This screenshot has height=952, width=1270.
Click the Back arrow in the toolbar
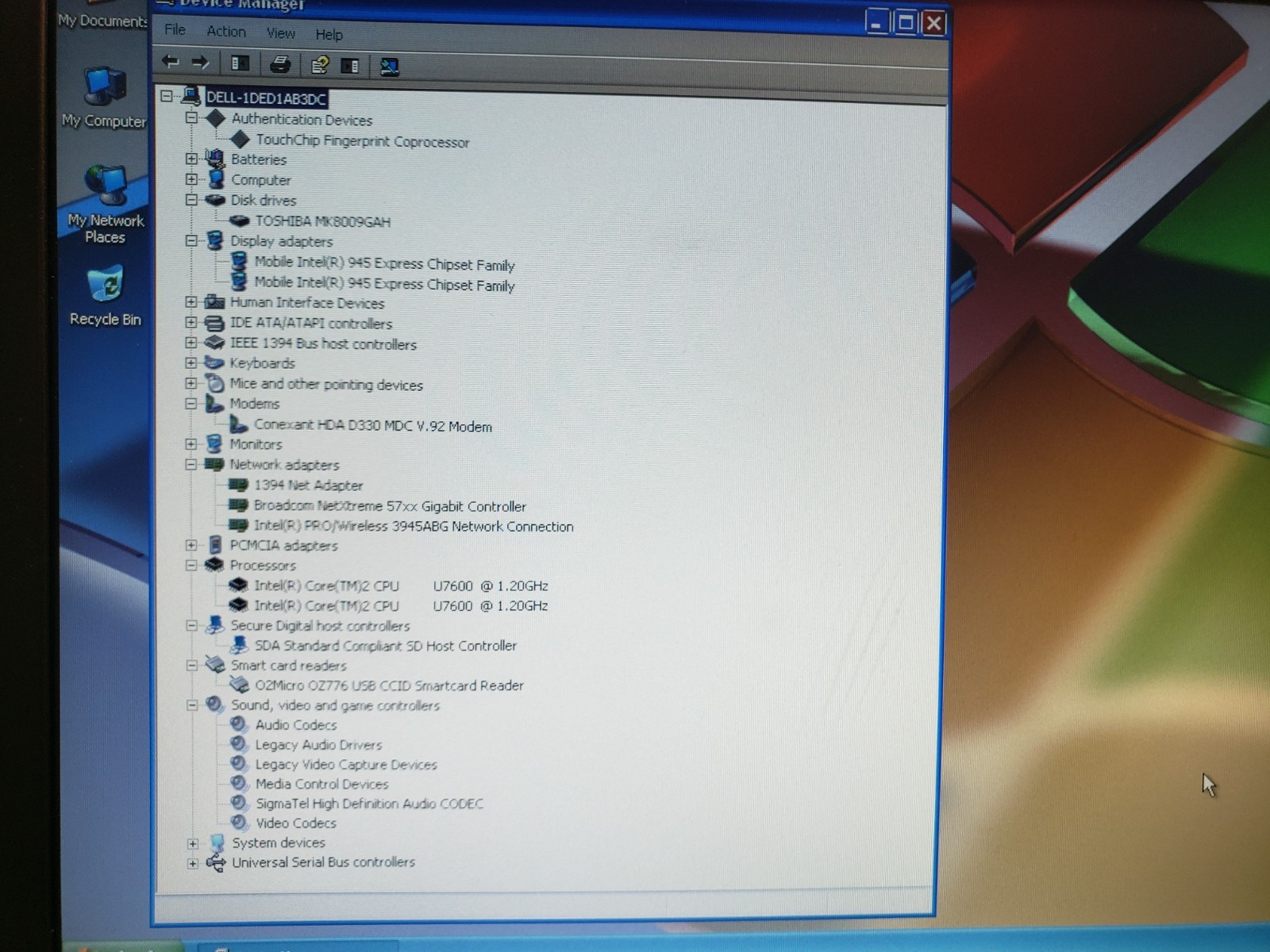pos(170,61)
